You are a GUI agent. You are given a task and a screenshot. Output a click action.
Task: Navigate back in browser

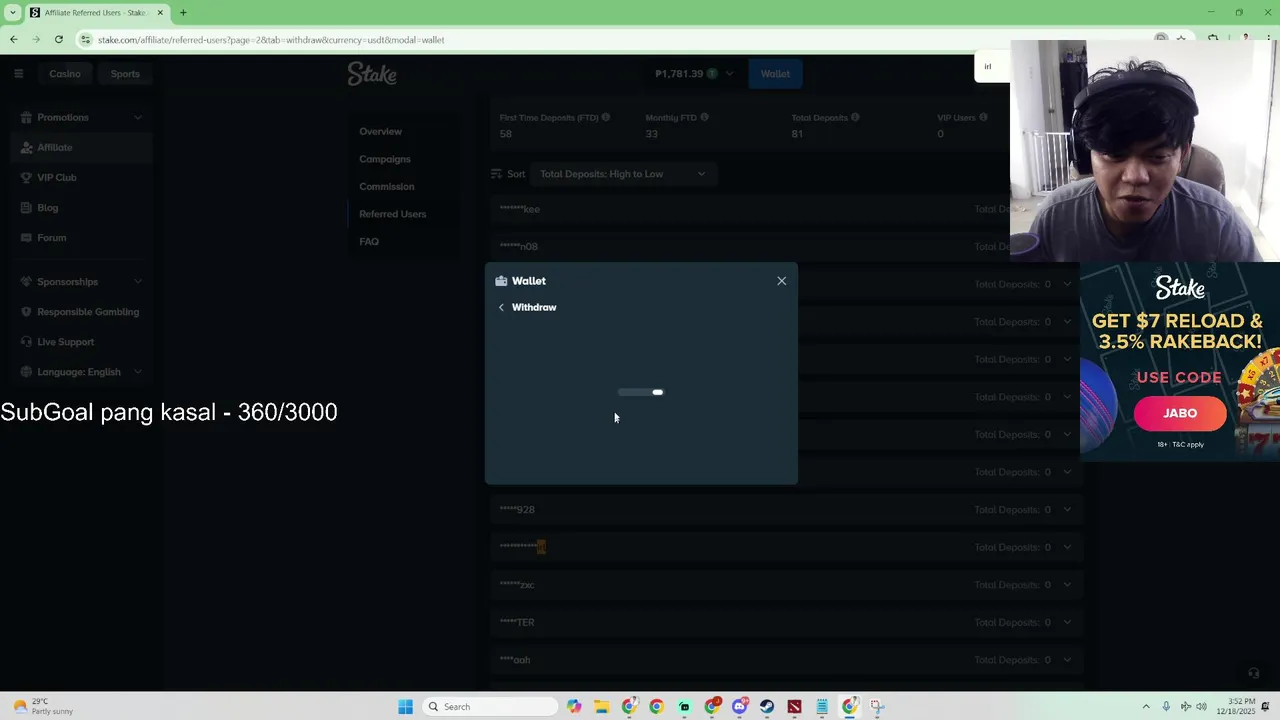point(13,40)
